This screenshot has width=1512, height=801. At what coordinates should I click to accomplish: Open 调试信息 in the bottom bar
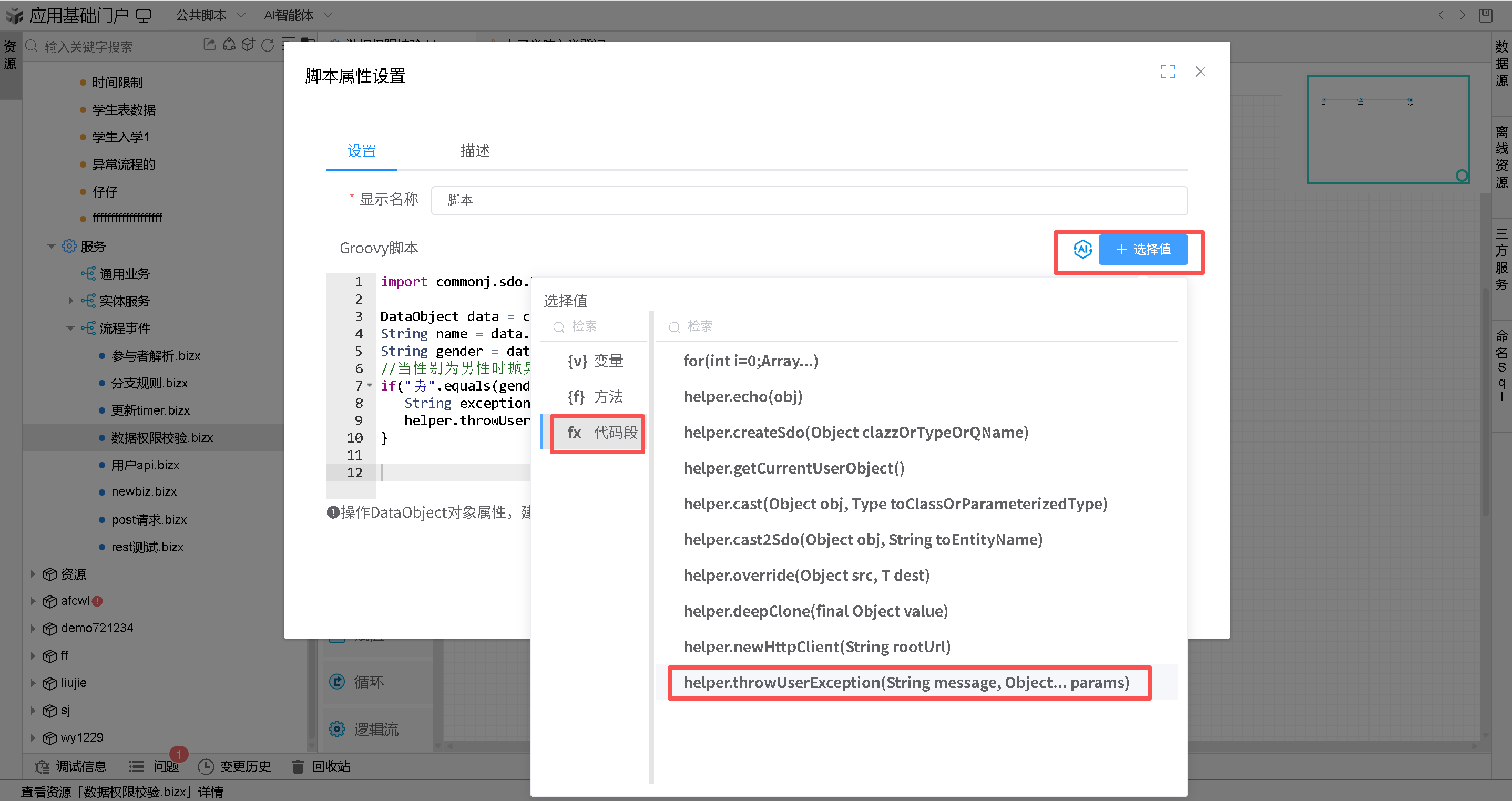coord(70,766)
